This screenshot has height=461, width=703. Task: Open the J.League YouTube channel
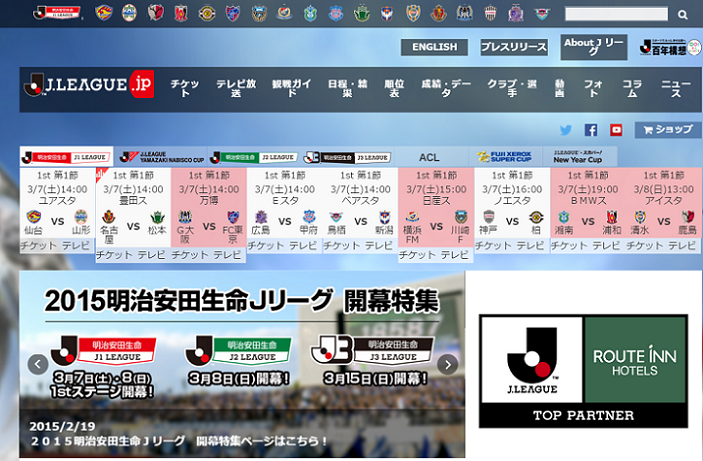(x=616, y=130)
